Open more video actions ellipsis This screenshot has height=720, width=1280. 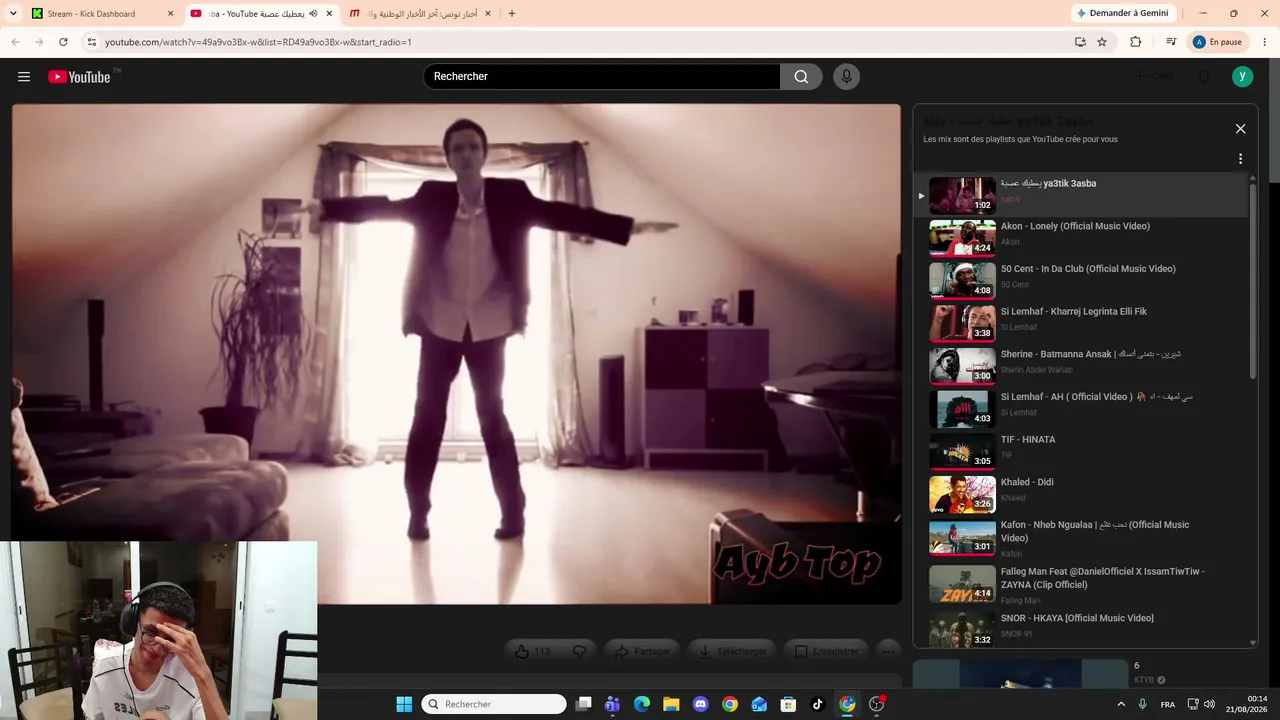click(888, 652)
